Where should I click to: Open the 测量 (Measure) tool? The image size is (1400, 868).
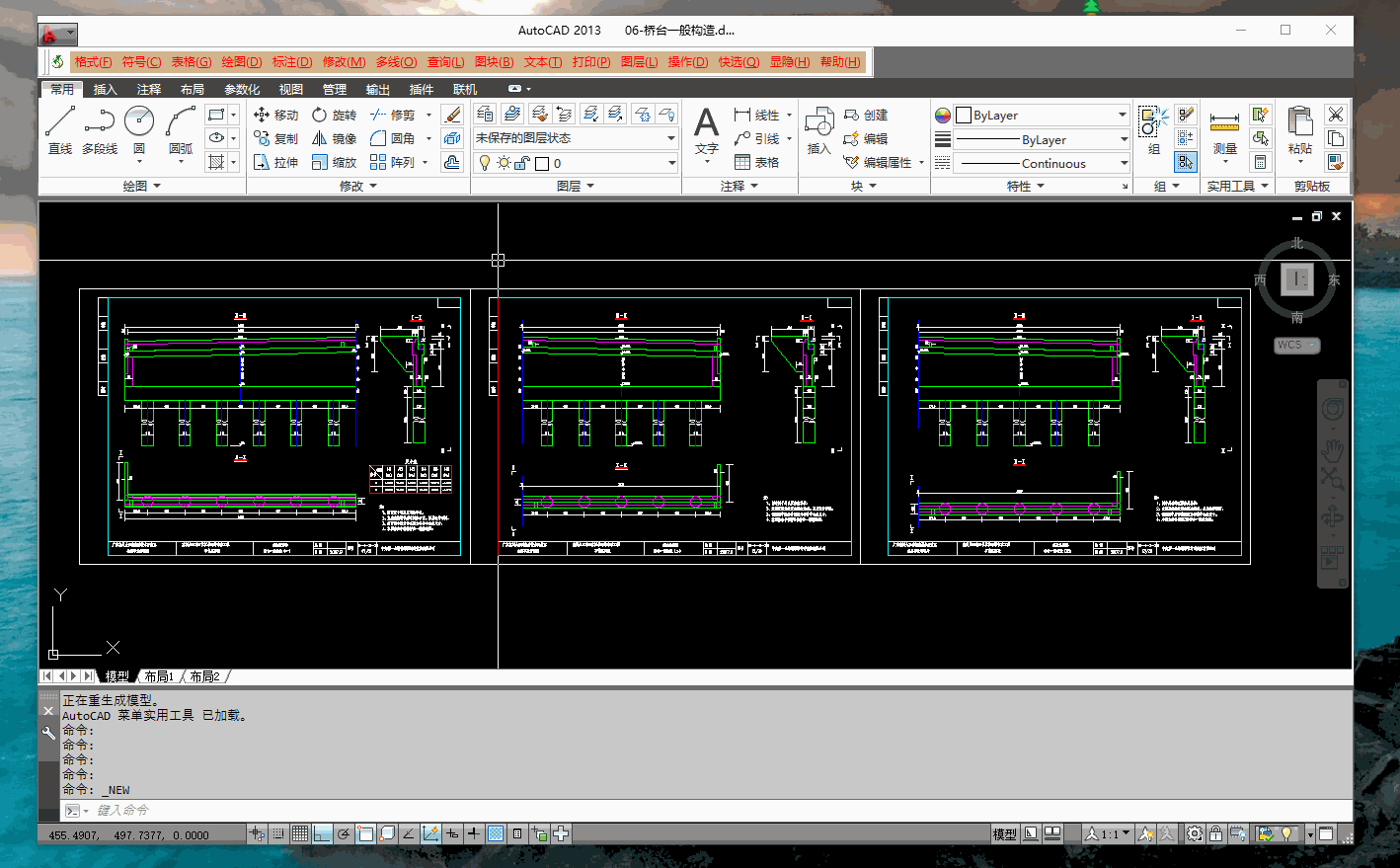tap(1224, 129)
